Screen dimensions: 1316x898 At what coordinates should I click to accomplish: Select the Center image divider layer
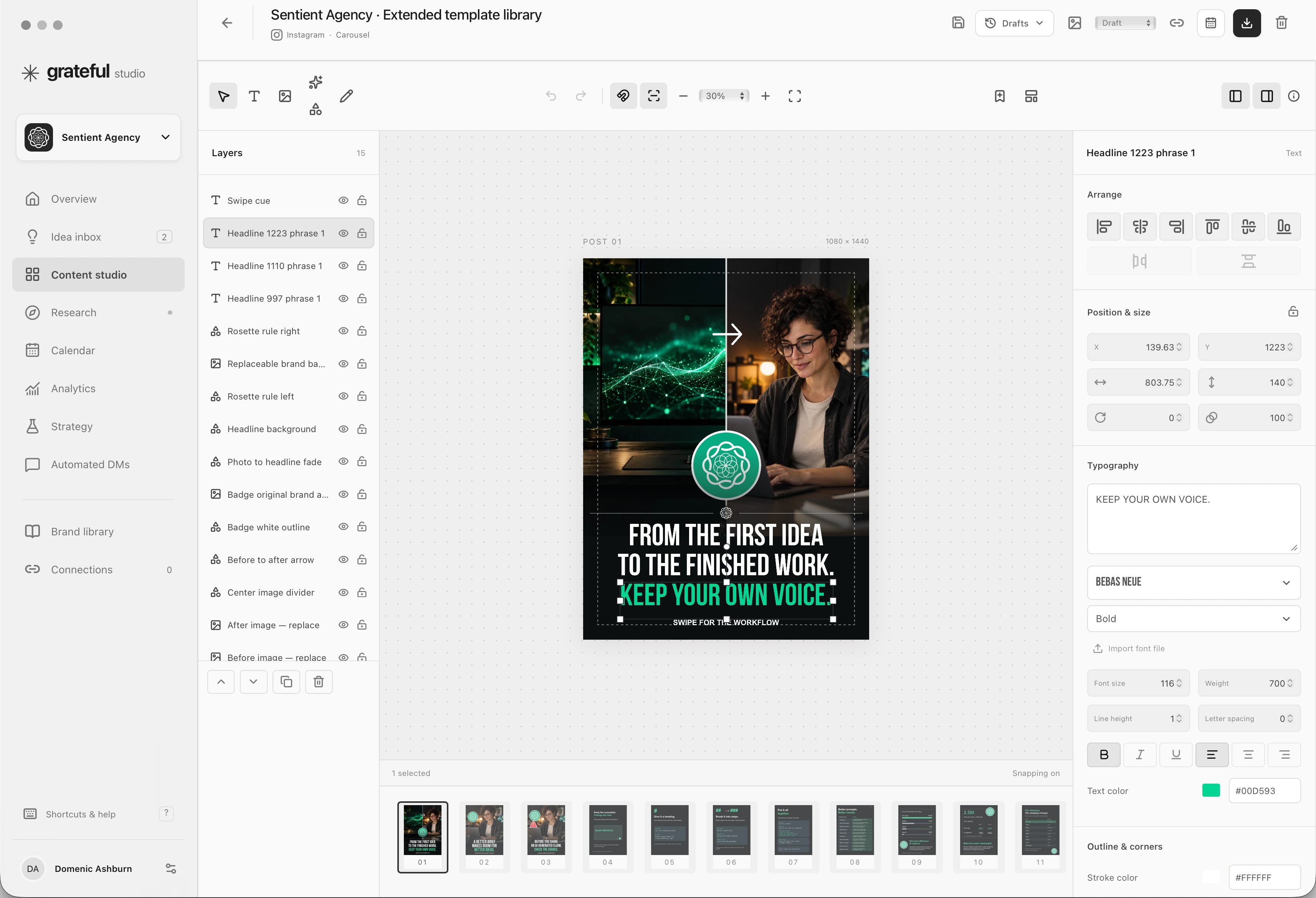[x=288, y=592]
